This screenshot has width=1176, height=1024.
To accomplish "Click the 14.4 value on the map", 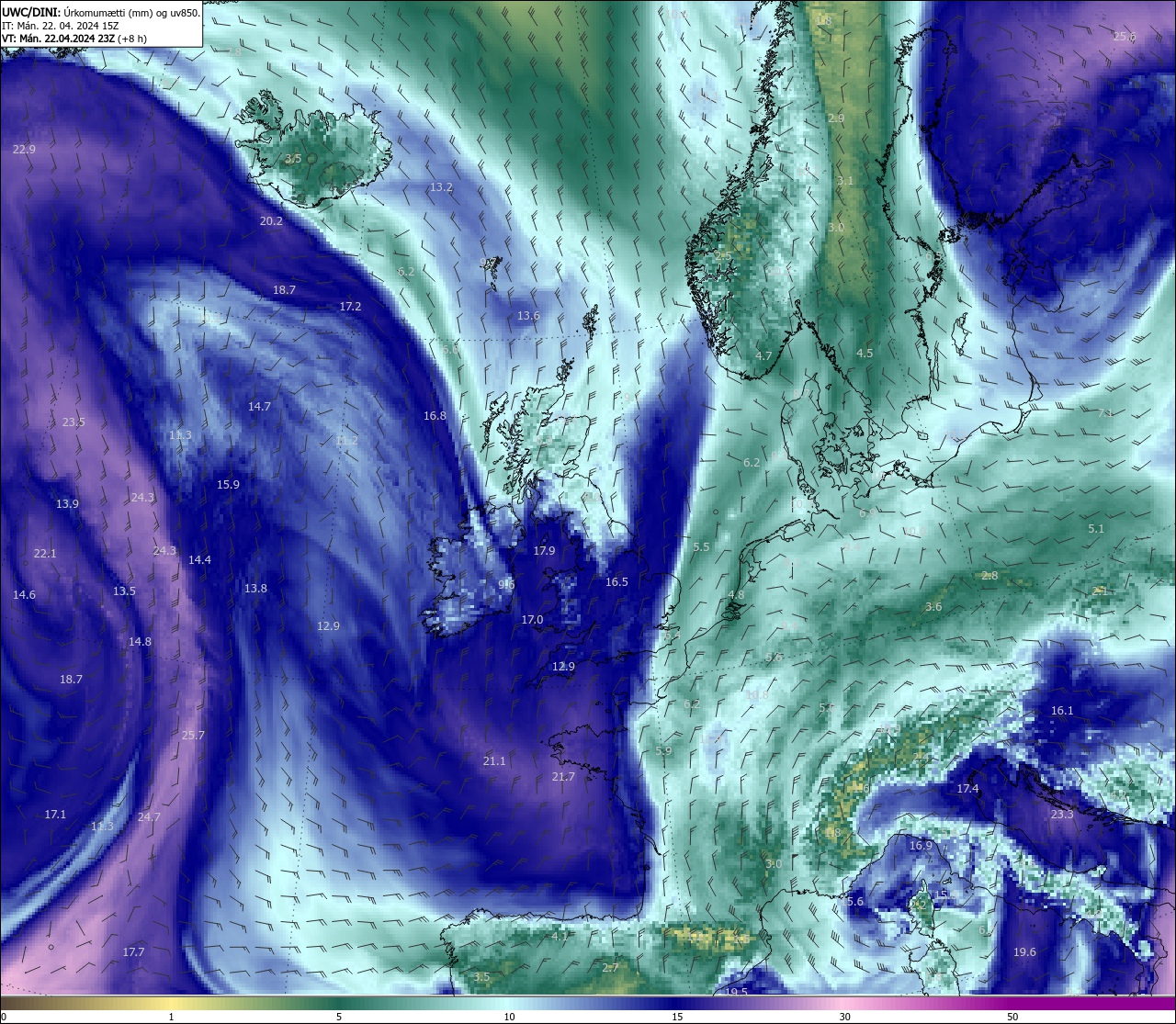I will pyautogui.click(x=199, y=560).
